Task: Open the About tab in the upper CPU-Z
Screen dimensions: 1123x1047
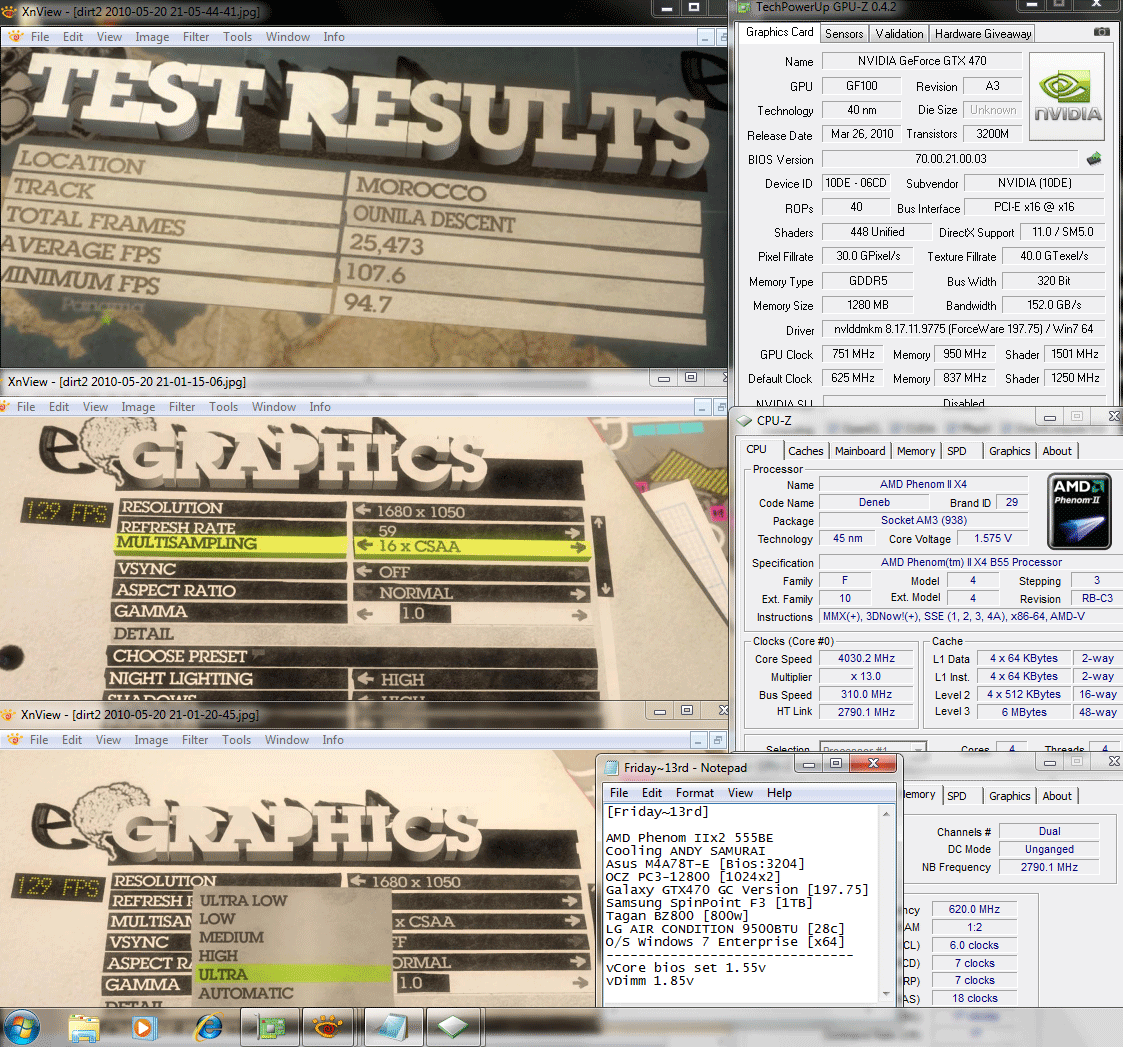Action: click(1057, 450)
